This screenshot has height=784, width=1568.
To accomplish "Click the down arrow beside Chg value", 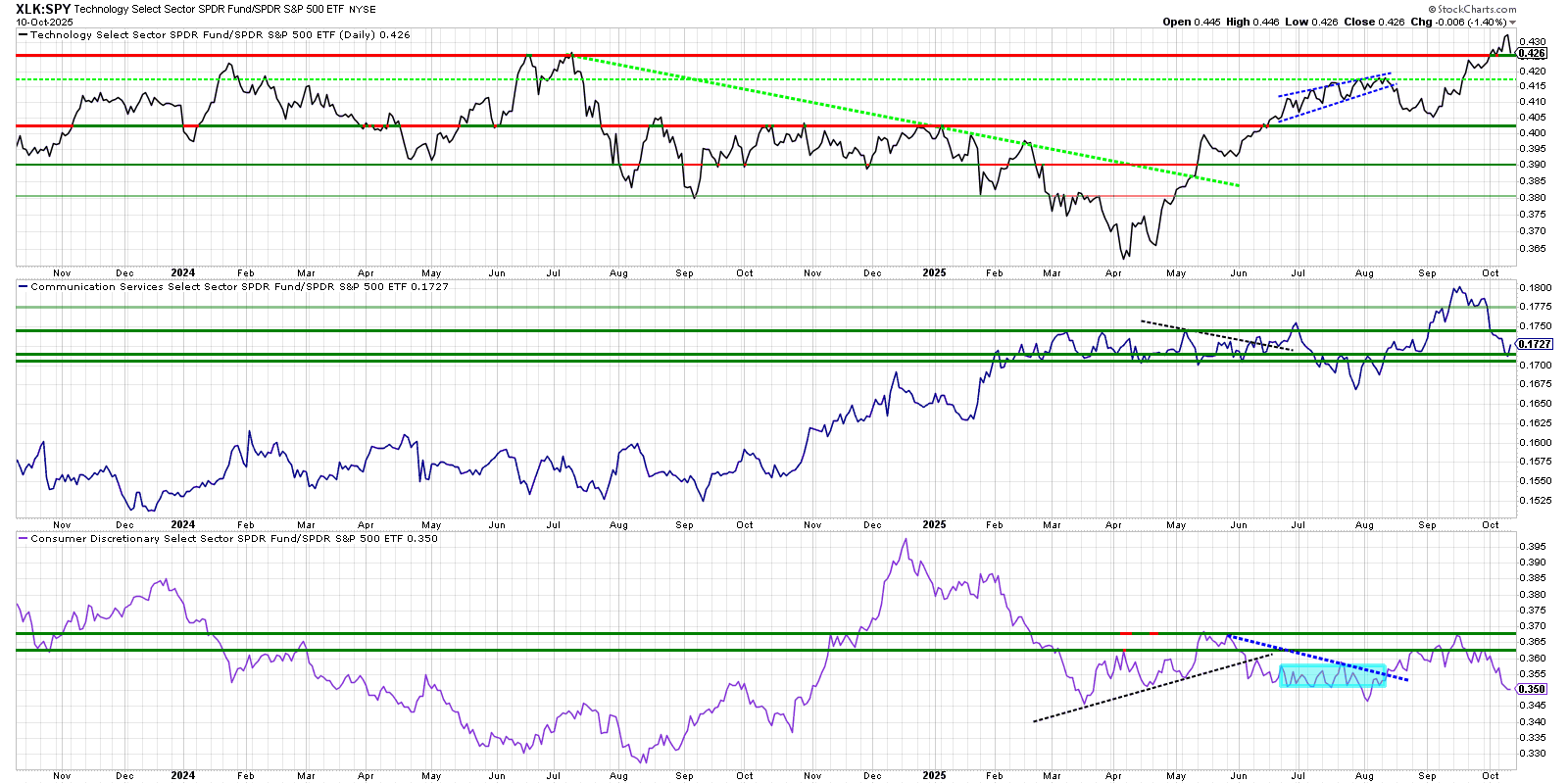I will (1513, 23).
